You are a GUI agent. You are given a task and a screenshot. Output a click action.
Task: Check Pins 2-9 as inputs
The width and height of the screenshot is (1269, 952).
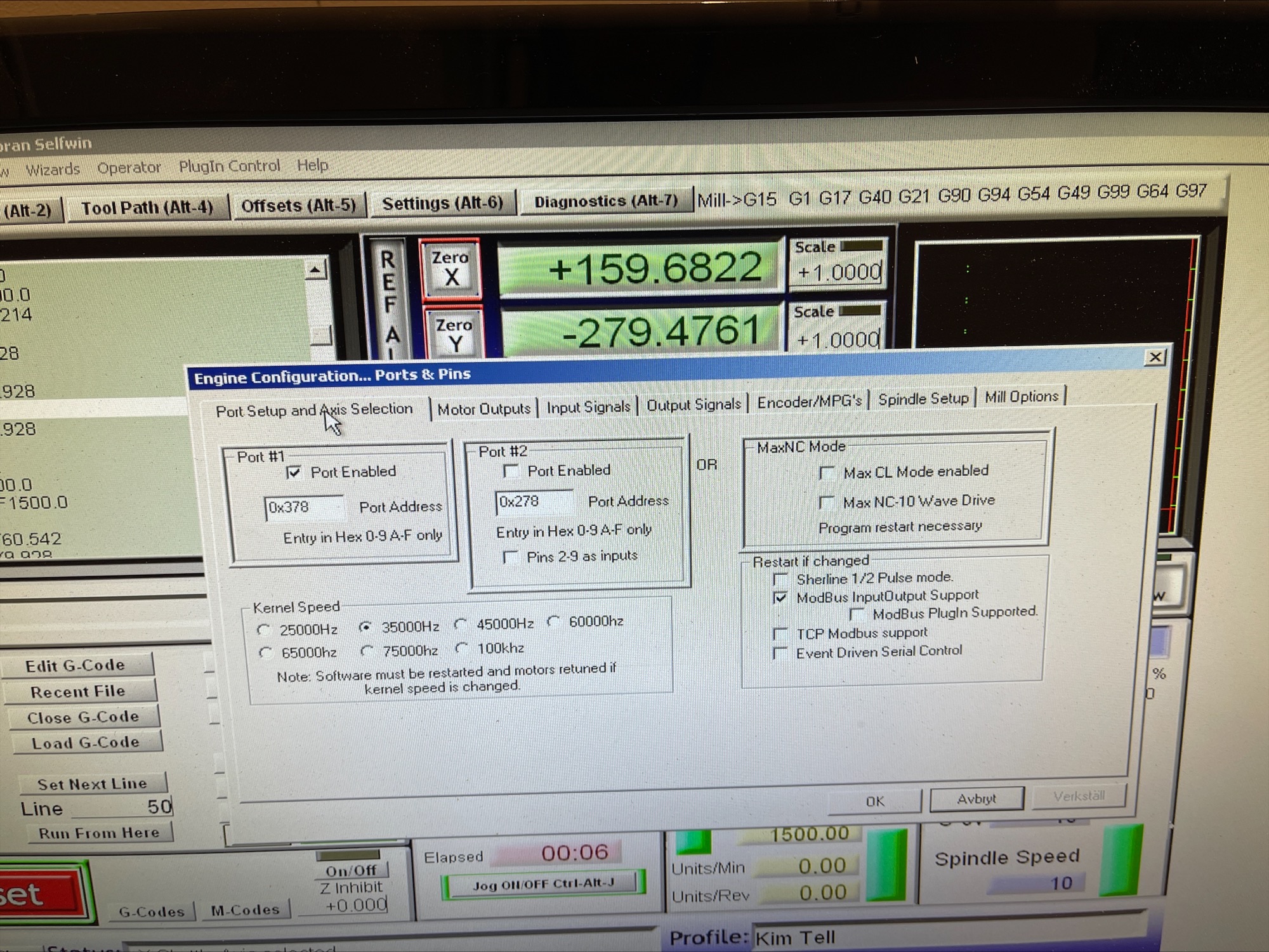point(510,558)
